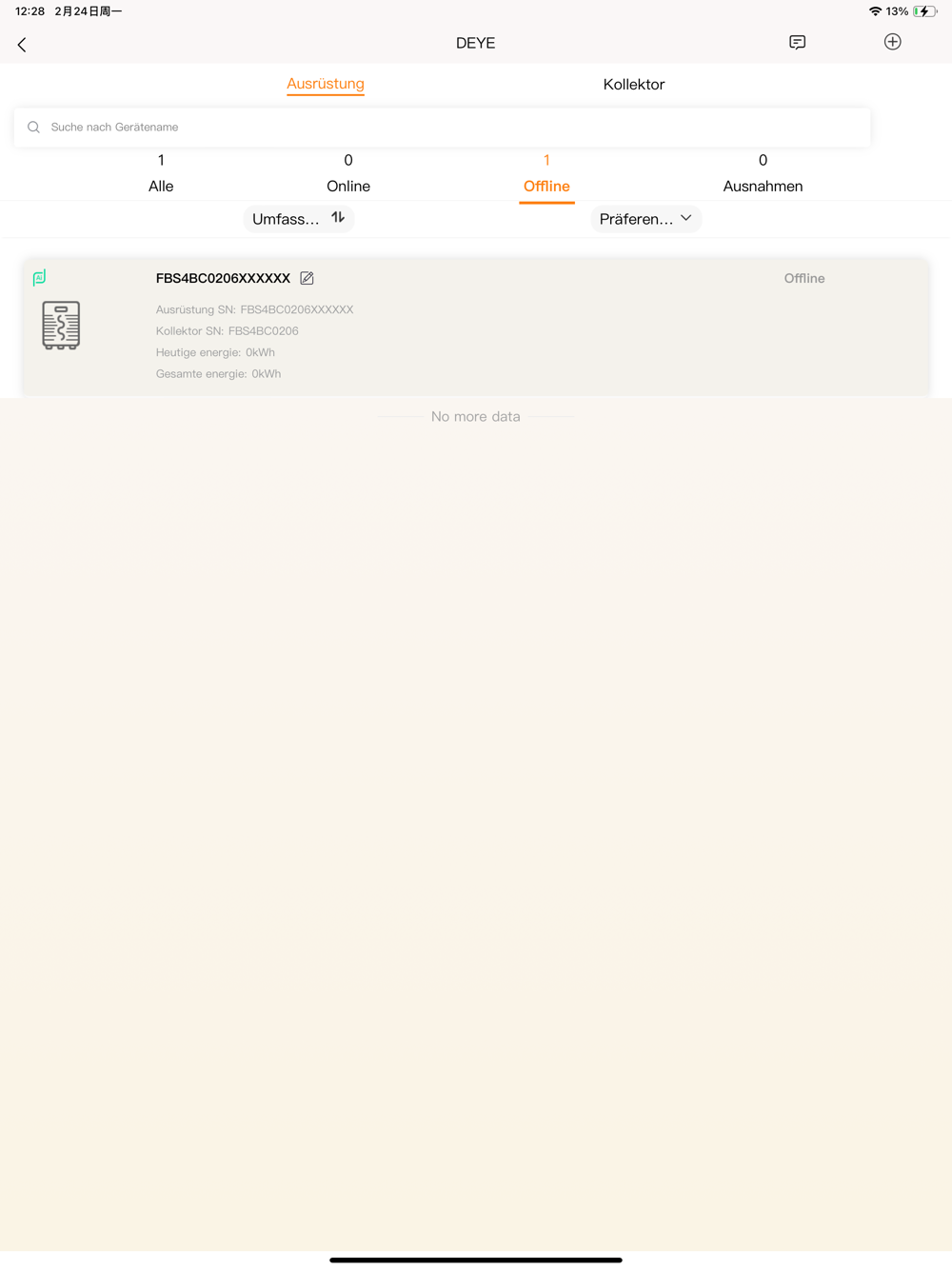The height and width of the screenshot is (1270, 952).
Task: Open the Präferen… dropdown
Action: [645, 219]
